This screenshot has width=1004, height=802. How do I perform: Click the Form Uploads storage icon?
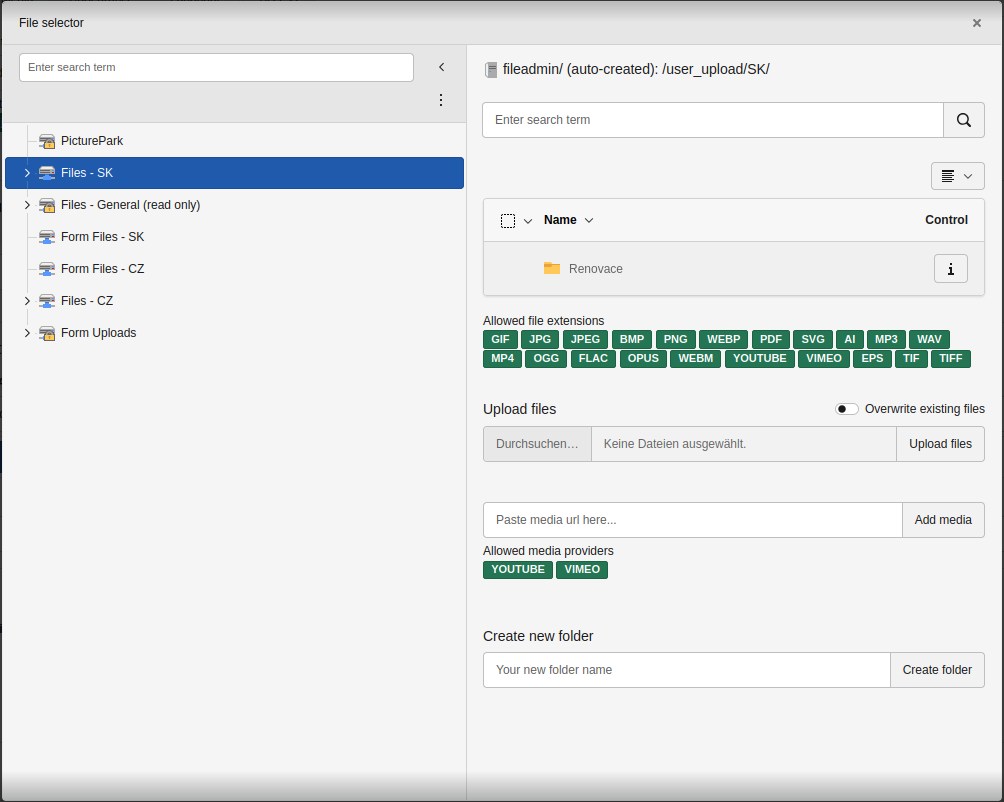tap(47, 333)
